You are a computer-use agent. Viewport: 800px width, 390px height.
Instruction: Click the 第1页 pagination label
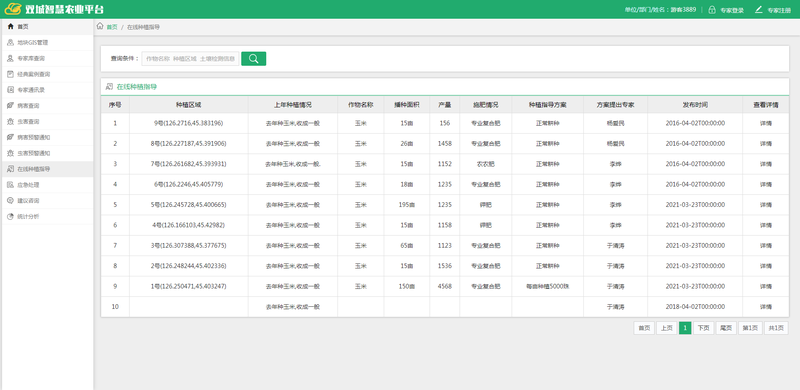point(751,328)
